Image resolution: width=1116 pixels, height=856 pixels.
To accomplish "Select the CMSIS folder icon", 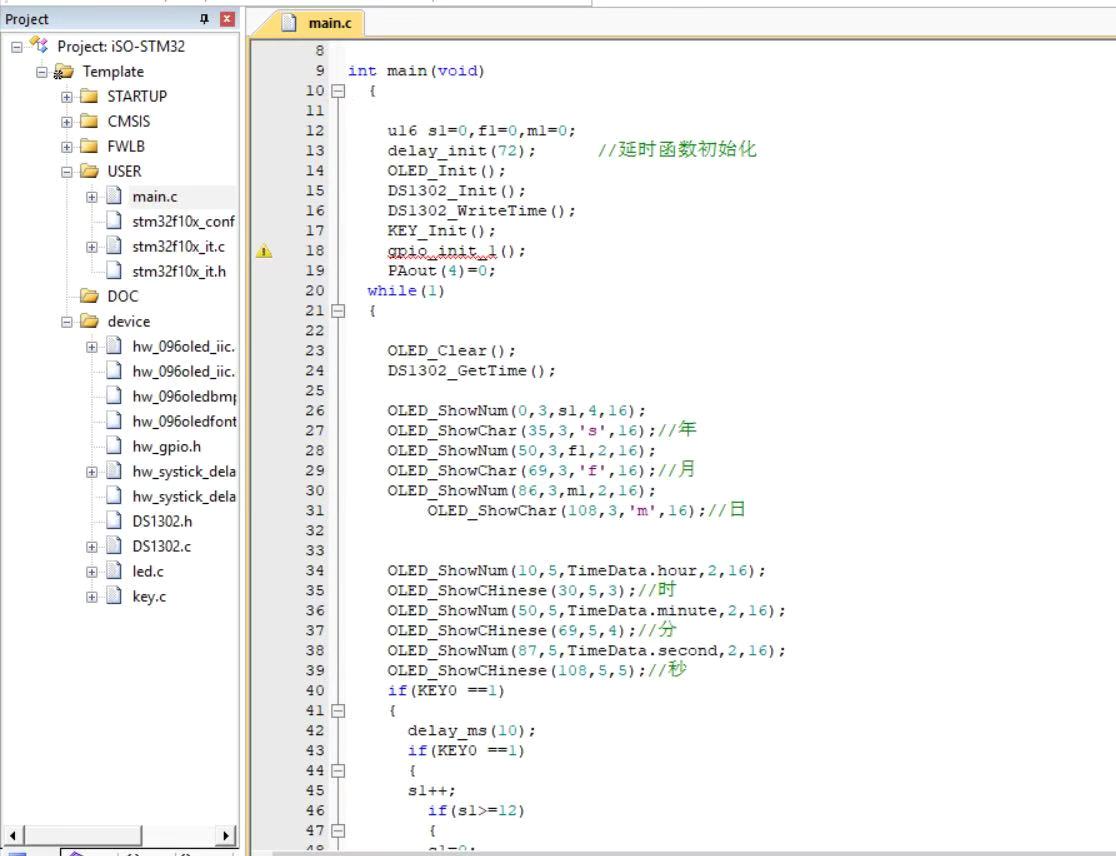I will click(89, 120).
